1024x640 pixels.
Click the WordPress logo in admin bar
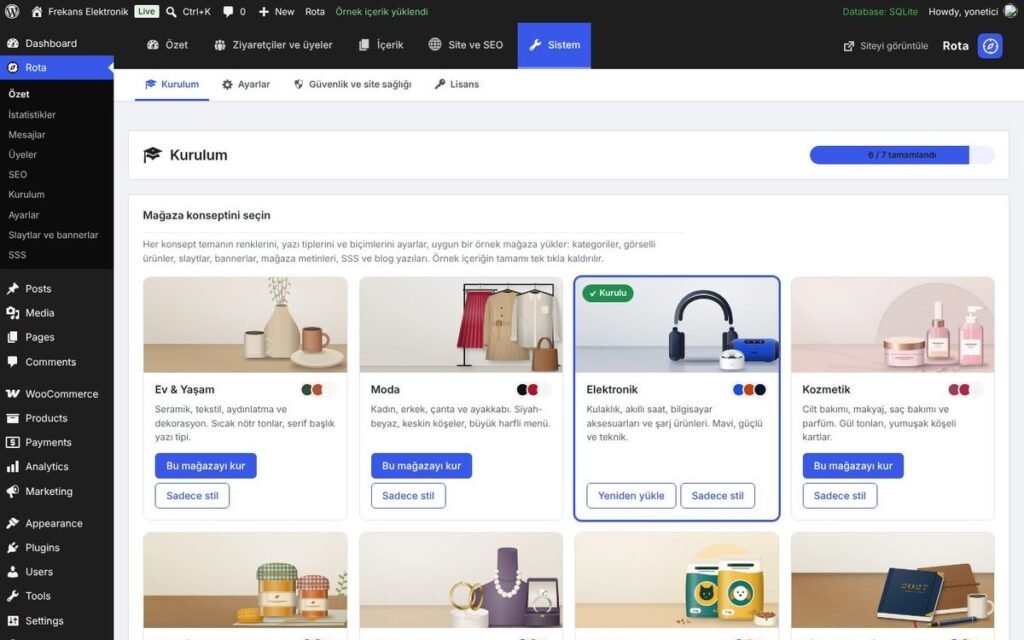click(x=12, y=11)
